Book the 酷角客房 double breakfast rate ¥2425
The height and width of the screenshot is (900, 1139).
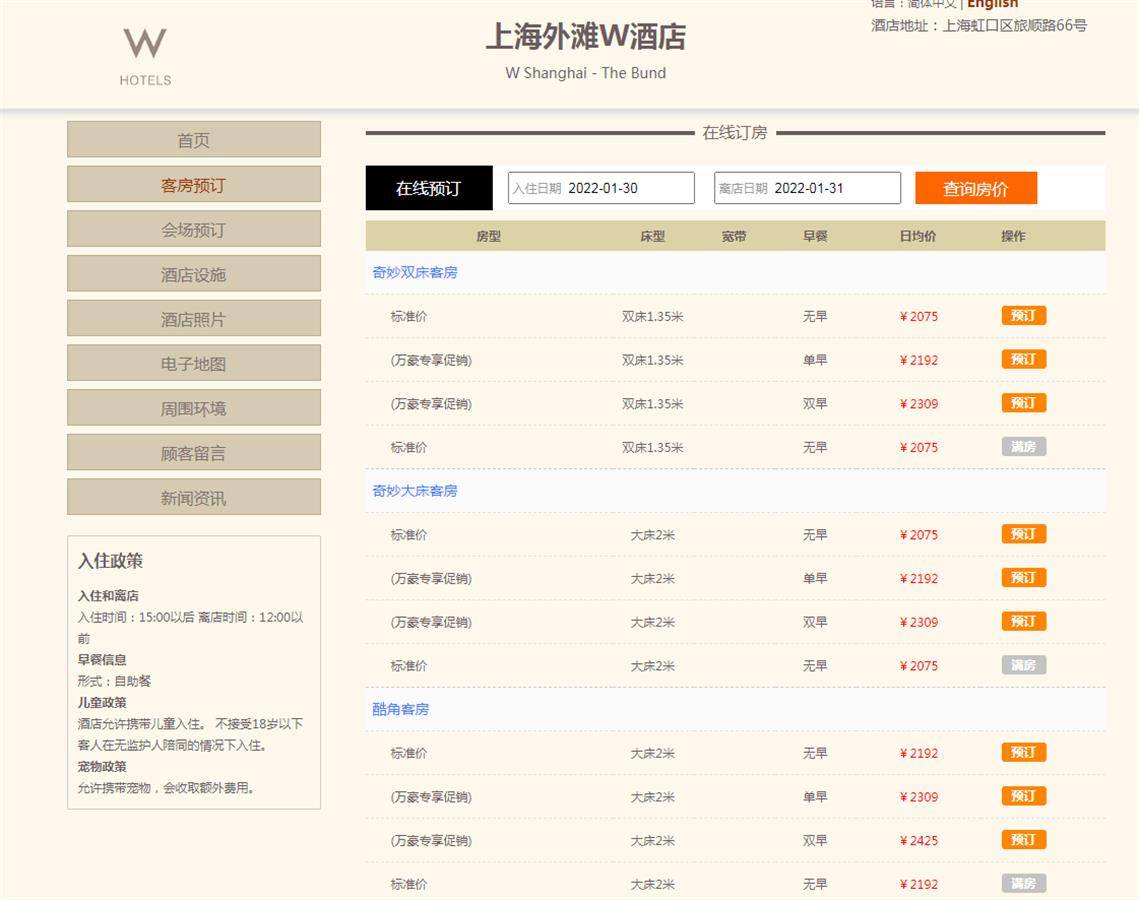(1023, 840)
